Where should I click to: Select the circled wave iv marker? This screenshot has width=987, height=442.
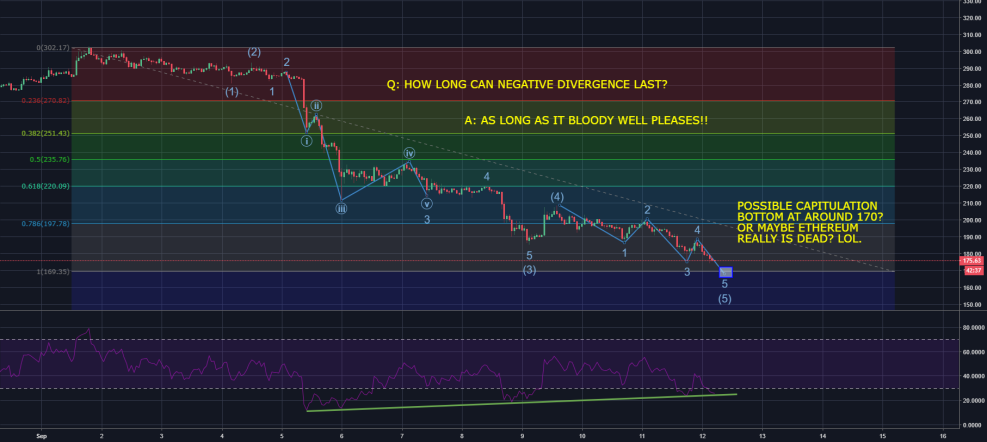[409, 153]
